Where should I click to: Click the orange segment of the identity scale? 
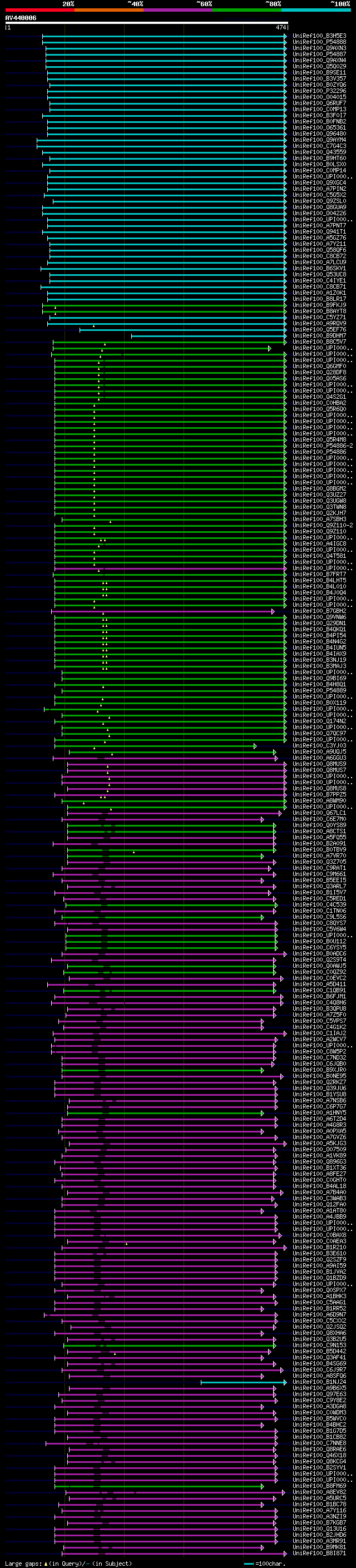pos(109,10)
